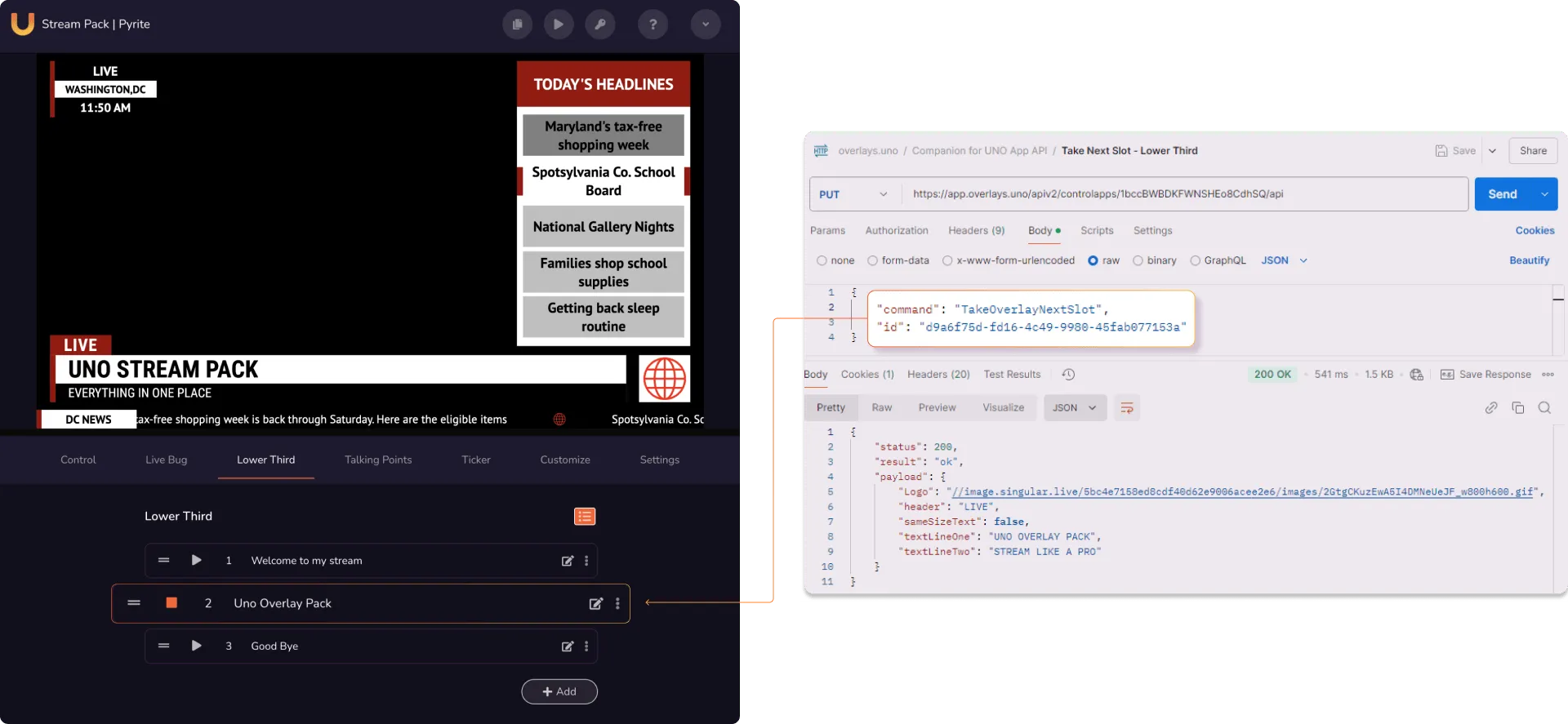Screen dimensions: 1568x724
Task: Open the Settings tab in Stream Pack
Action: 660,460
